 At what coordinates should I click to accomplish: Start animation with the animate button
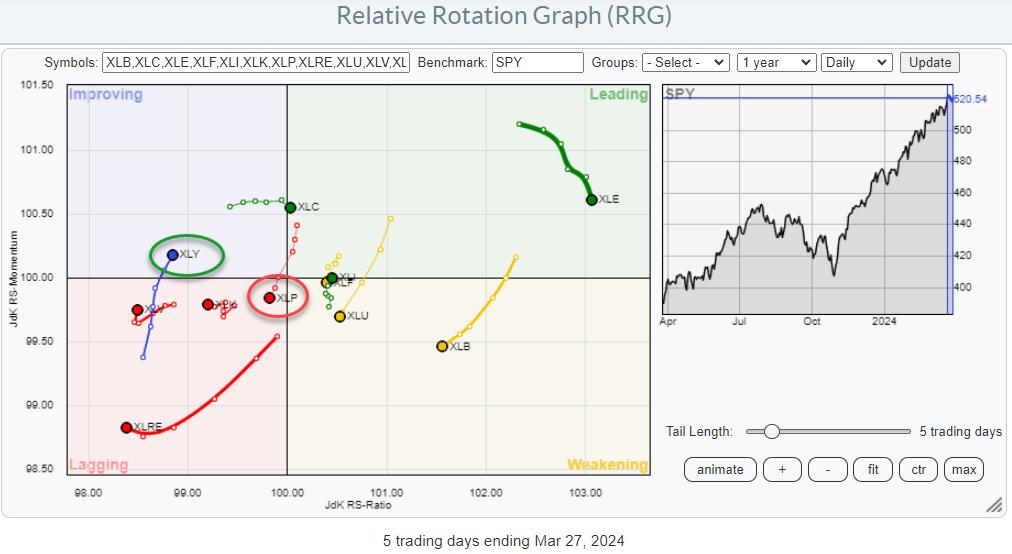coord(720,469)
